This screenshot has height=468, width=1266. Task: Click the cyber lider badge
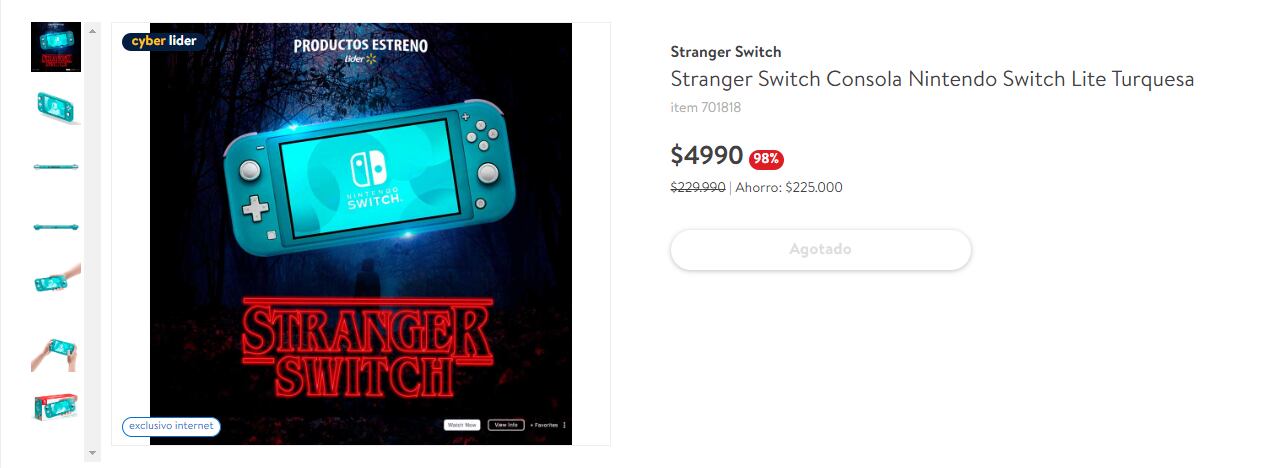(x=165, y=41)
